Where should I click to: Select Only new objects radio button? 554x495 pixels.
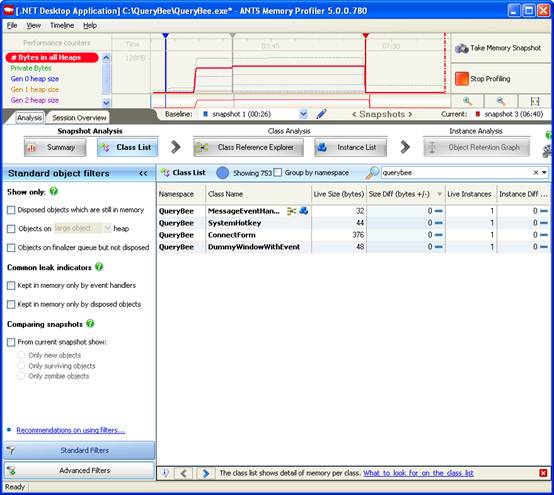(x=21, y=355)
